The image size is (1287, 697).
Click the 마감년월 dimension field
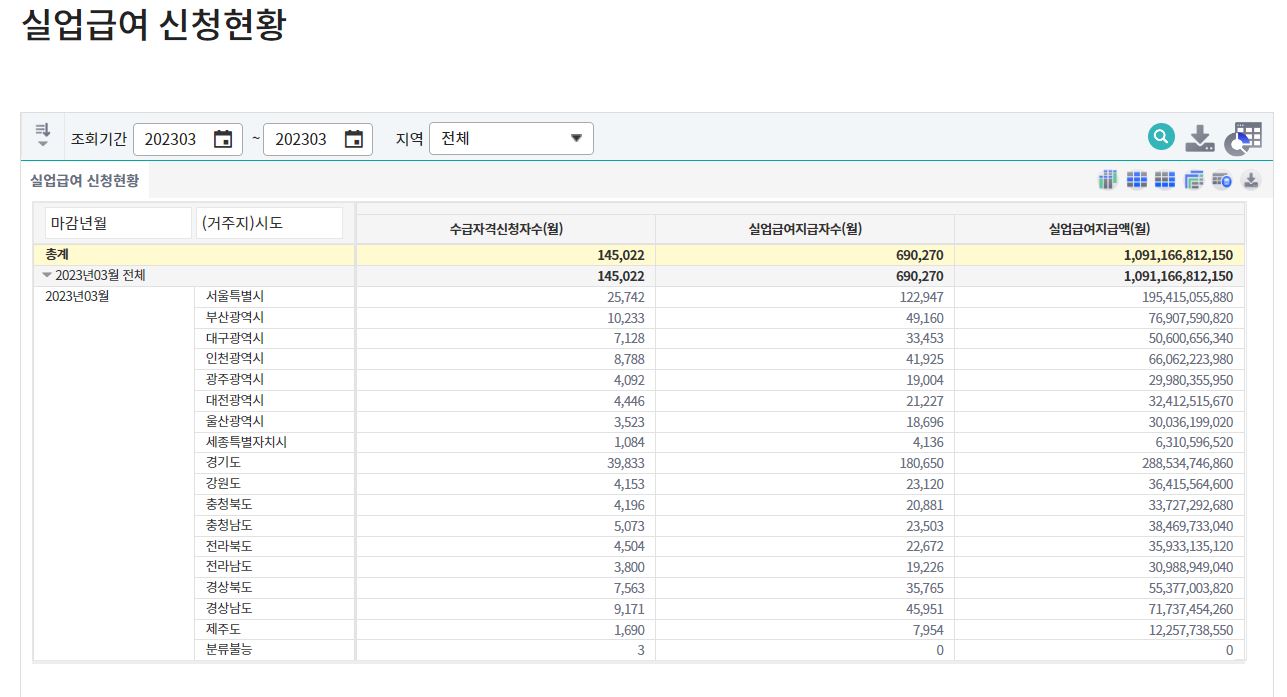pyautogui.click(x=118, y=223)
